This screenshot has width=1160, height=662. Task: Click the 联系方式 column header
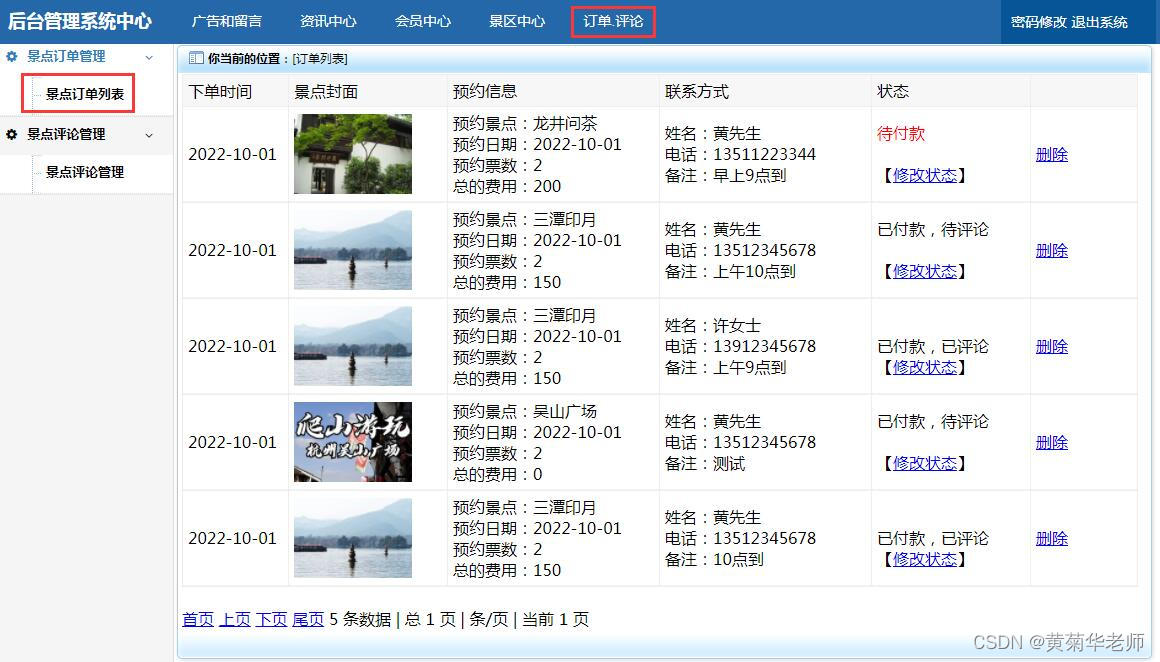pos(697,92)
